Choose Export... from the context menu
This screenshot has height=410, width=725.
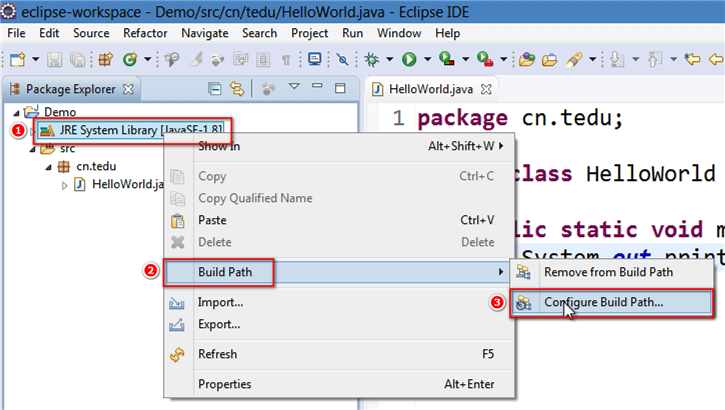pos(340,324)
